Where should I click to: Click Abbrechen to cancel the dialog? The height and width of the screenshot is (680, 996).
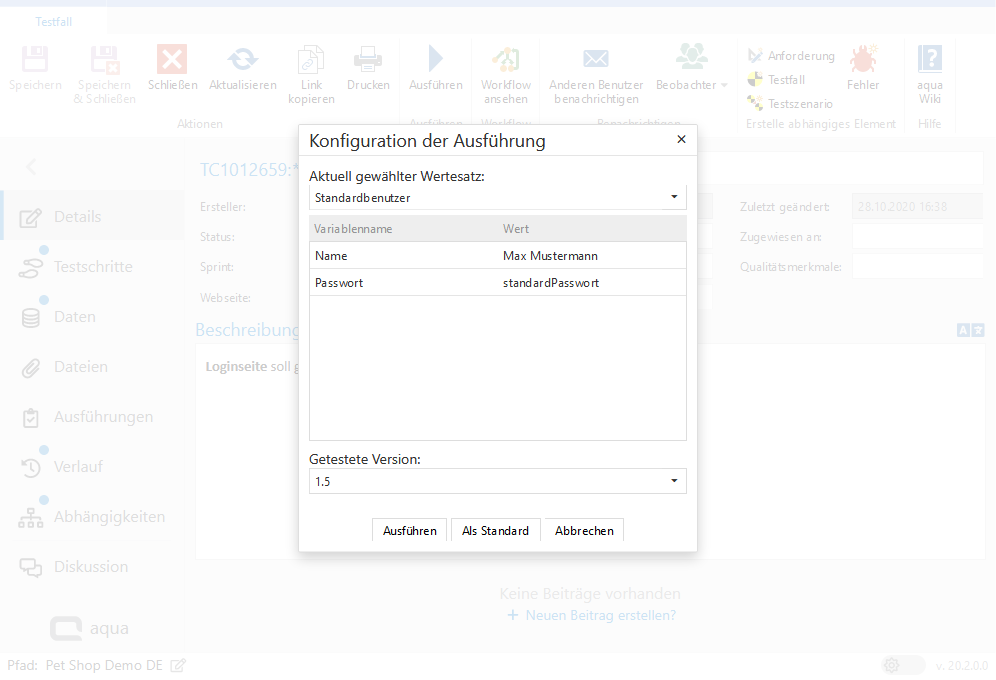(x=584, y=530)
